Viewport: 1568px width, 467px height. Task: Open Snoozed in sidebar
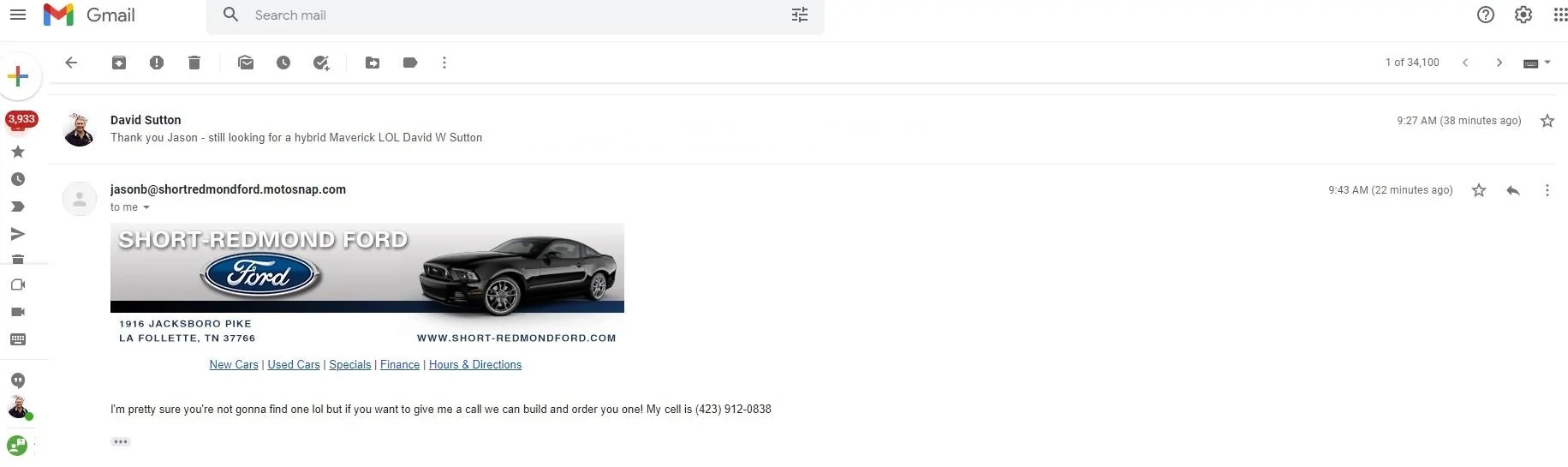tap(17, 179)
